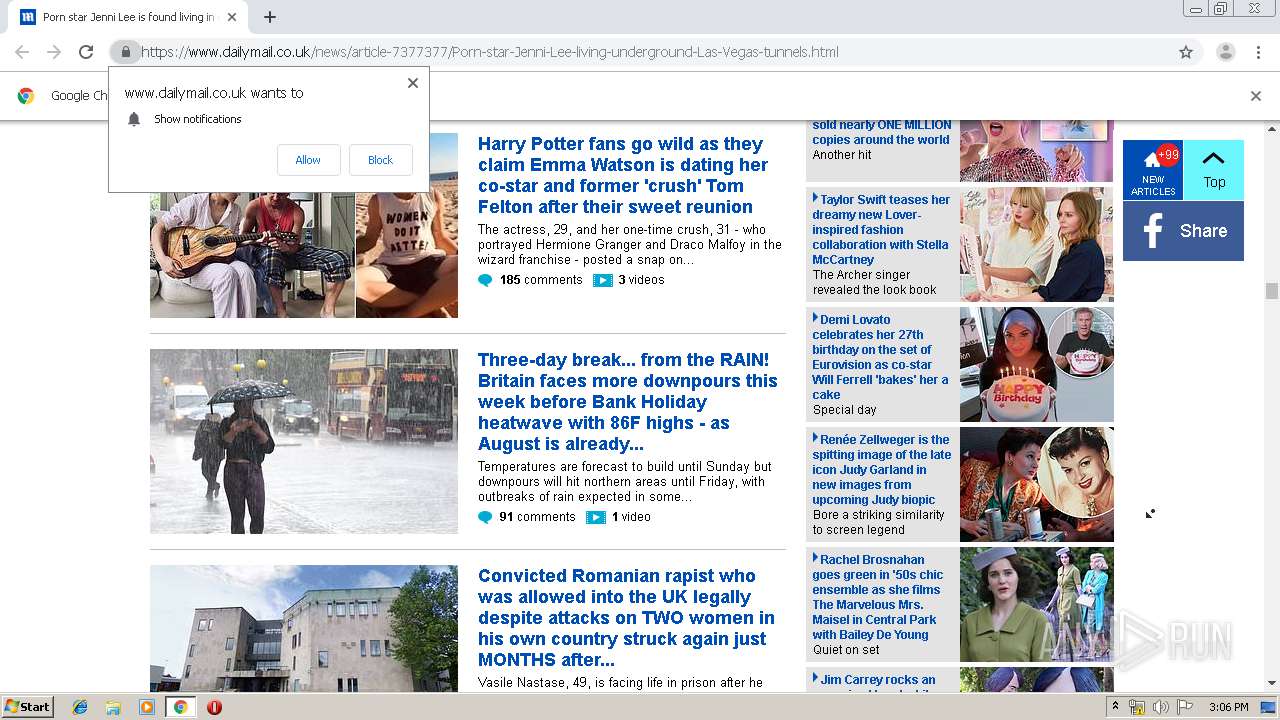Close the Google Chrome info bar
This screenshot has width=1280, height=720.
point(1256,96)
